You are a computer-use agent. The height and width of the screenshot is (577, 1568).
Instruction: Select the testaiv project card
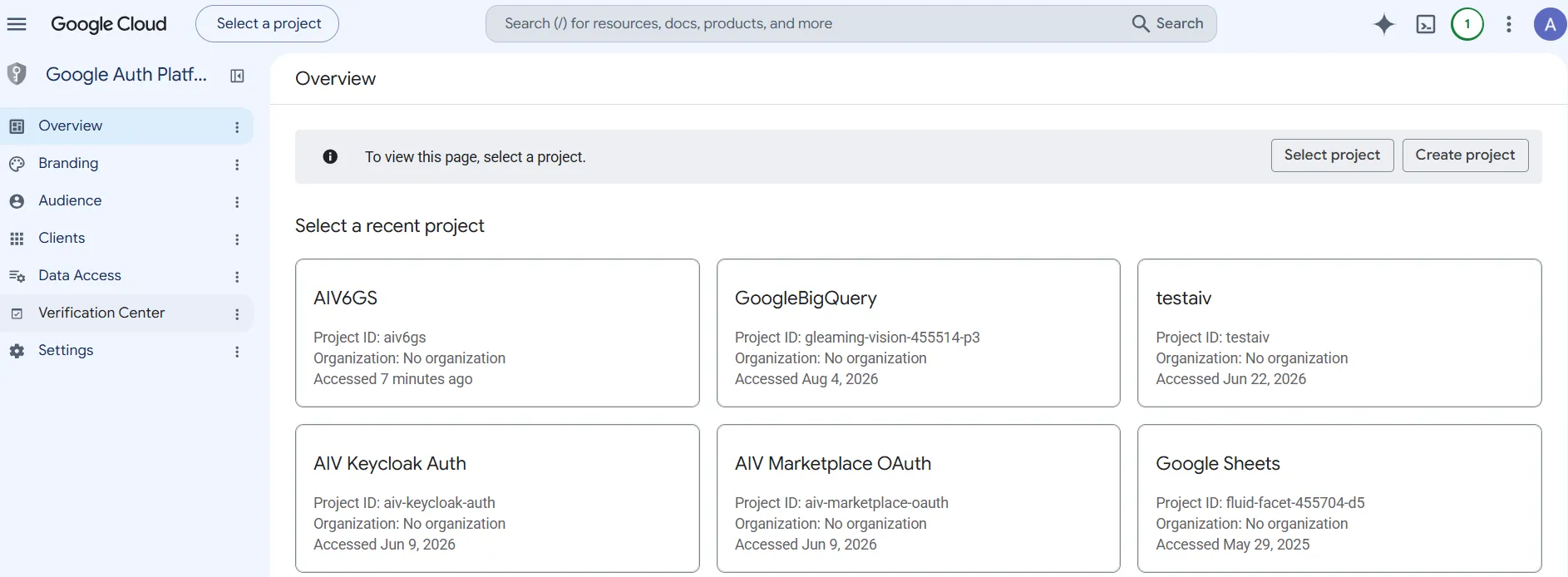click(1339, 333)
